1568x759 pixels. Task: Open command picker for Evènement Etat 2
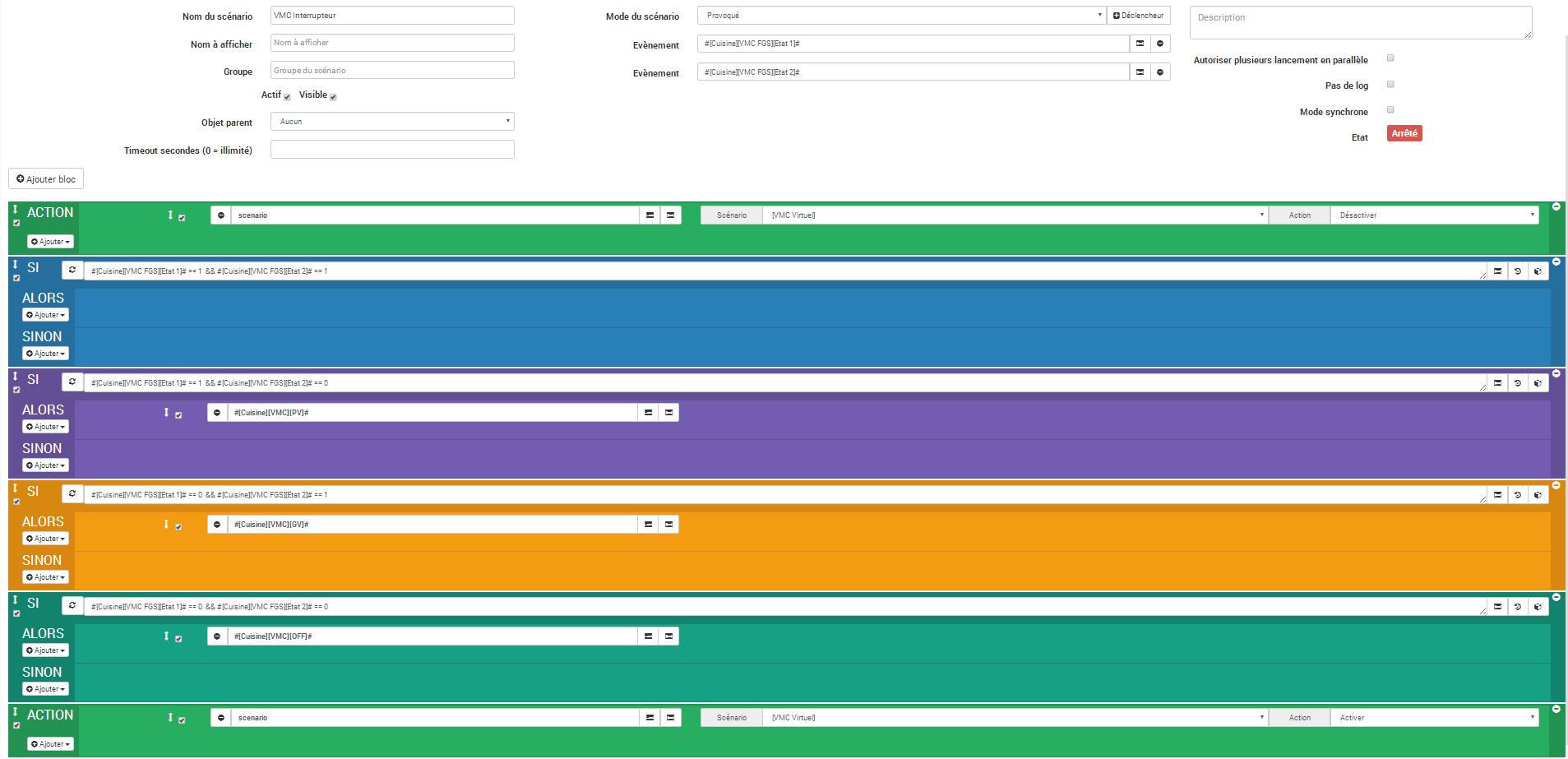[1140, 72]
